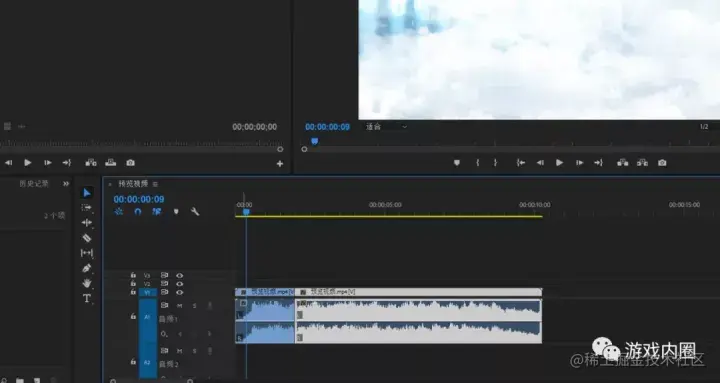The height and width of the screenshot is (383, 720).
Task: Select the Type tool (T)
Action: [x=86, y=299]
